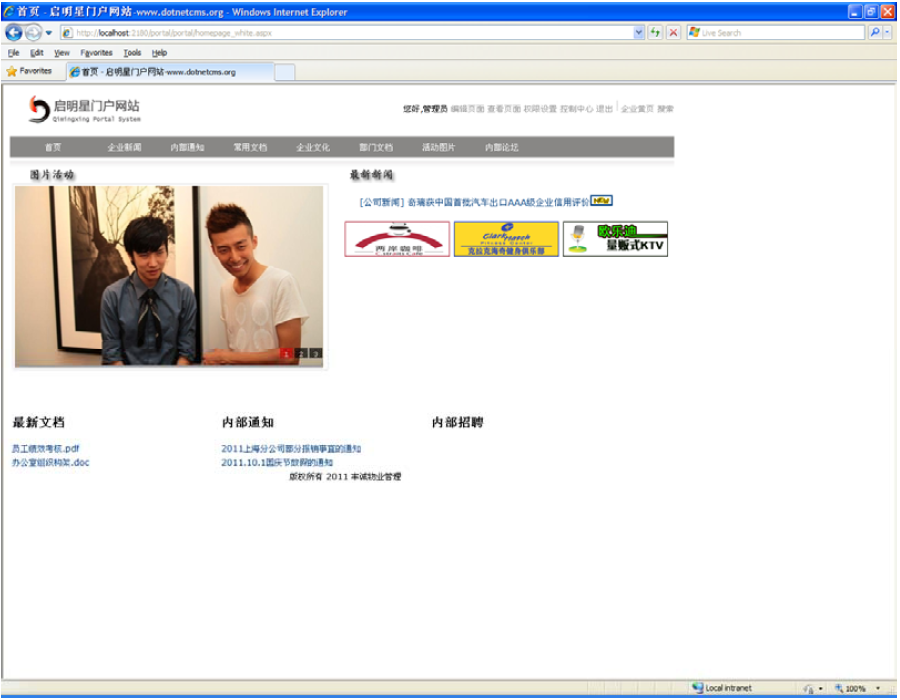Open 常用文档 in the navigation bar
This screenshot has width=900, height=700.
tap(250, 147)
